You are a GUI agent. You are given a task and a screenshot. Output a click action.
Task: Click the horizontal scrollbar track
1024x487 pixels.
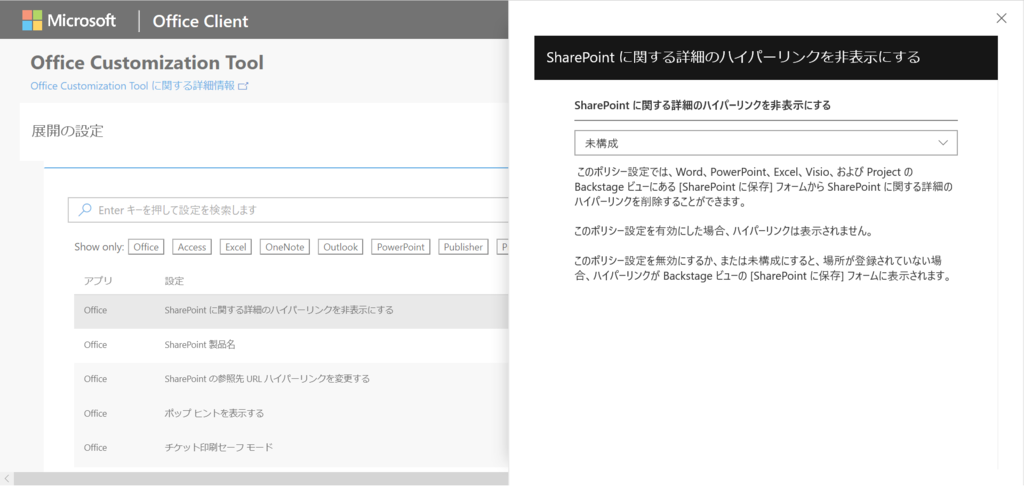261,479
